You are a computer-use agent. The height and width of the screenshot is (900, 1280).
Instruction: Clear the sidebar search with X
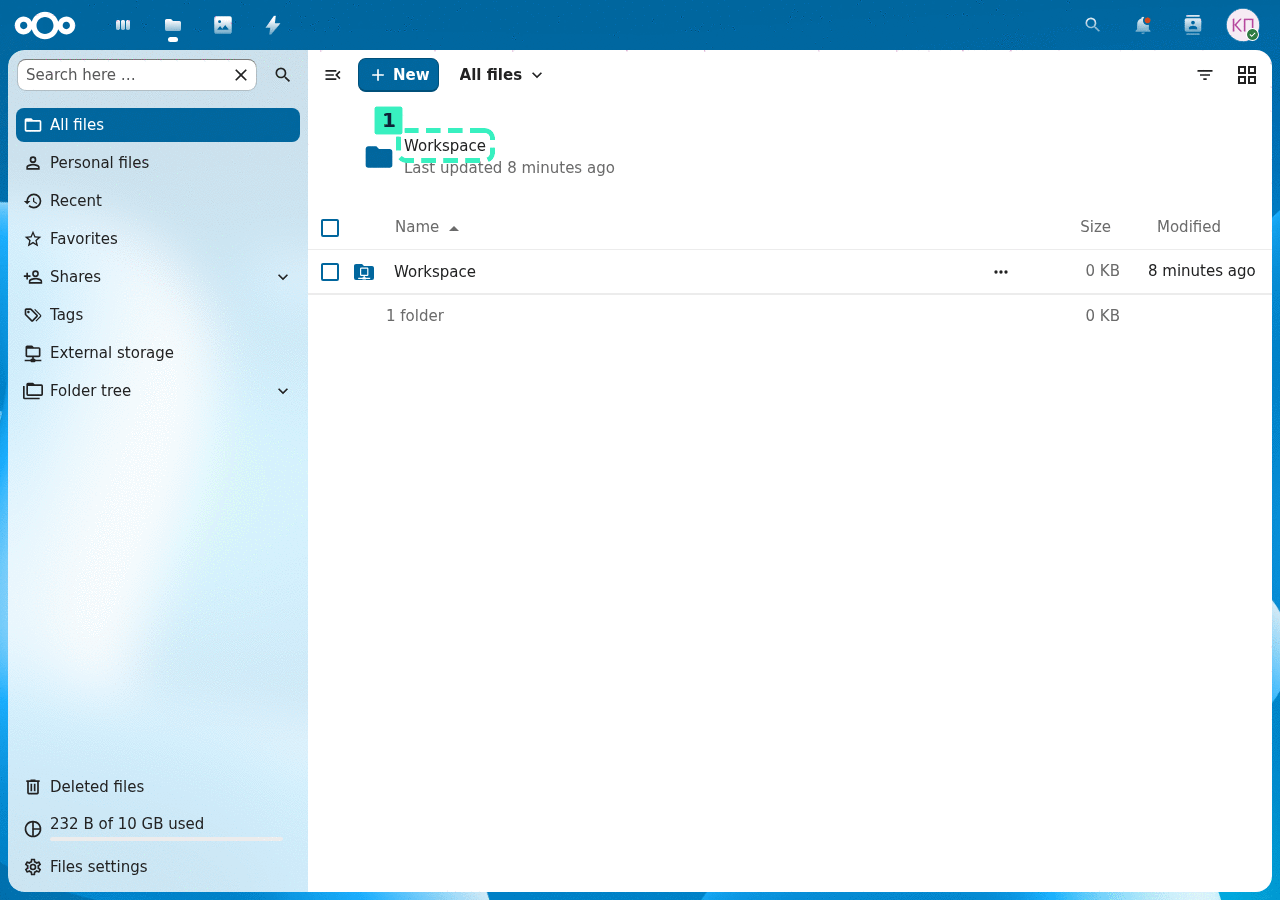point(241,75)
